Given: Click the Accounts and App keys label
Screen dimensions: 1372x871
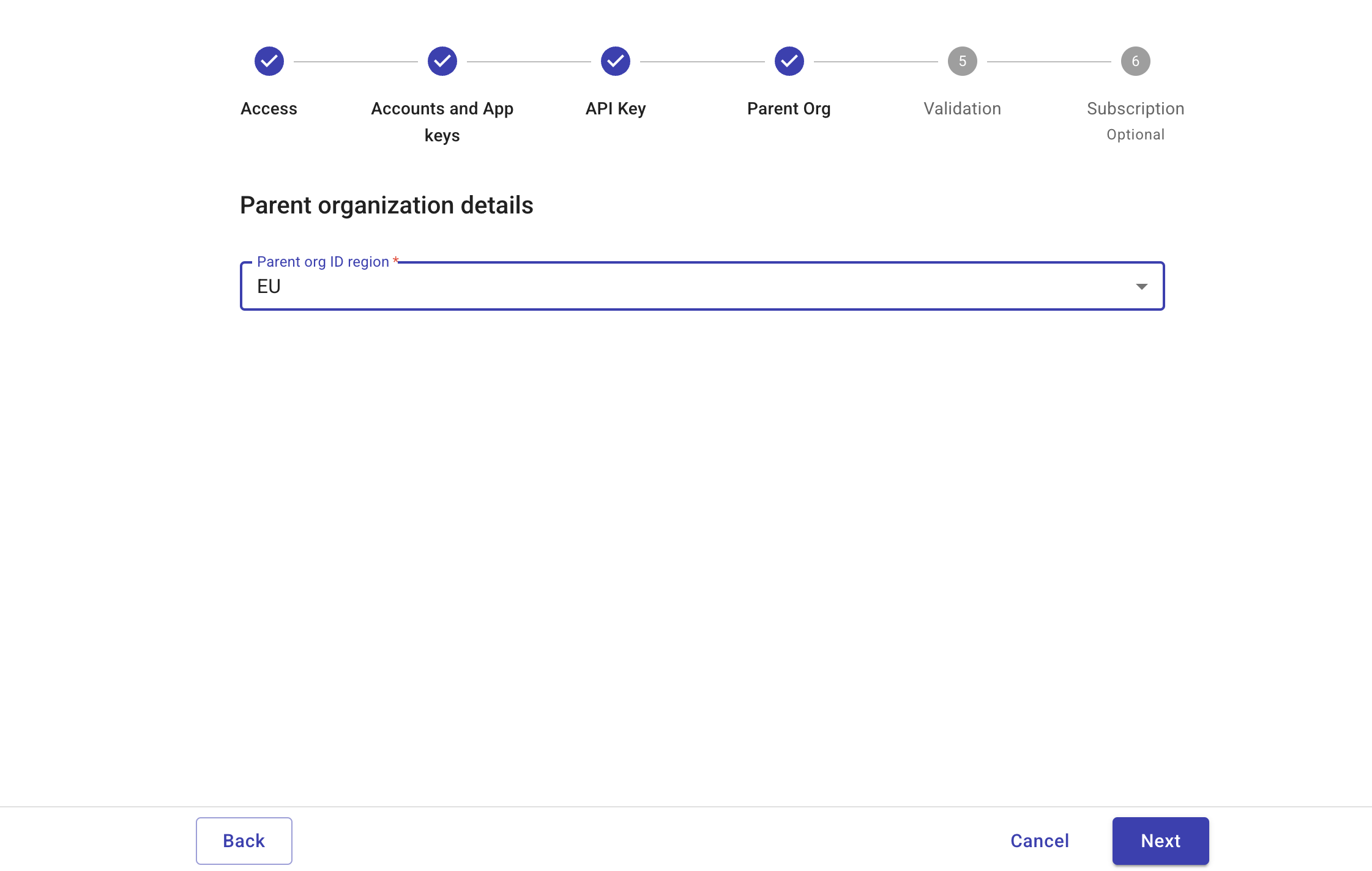Looking at the screenshot, I should tap(442, 121).
